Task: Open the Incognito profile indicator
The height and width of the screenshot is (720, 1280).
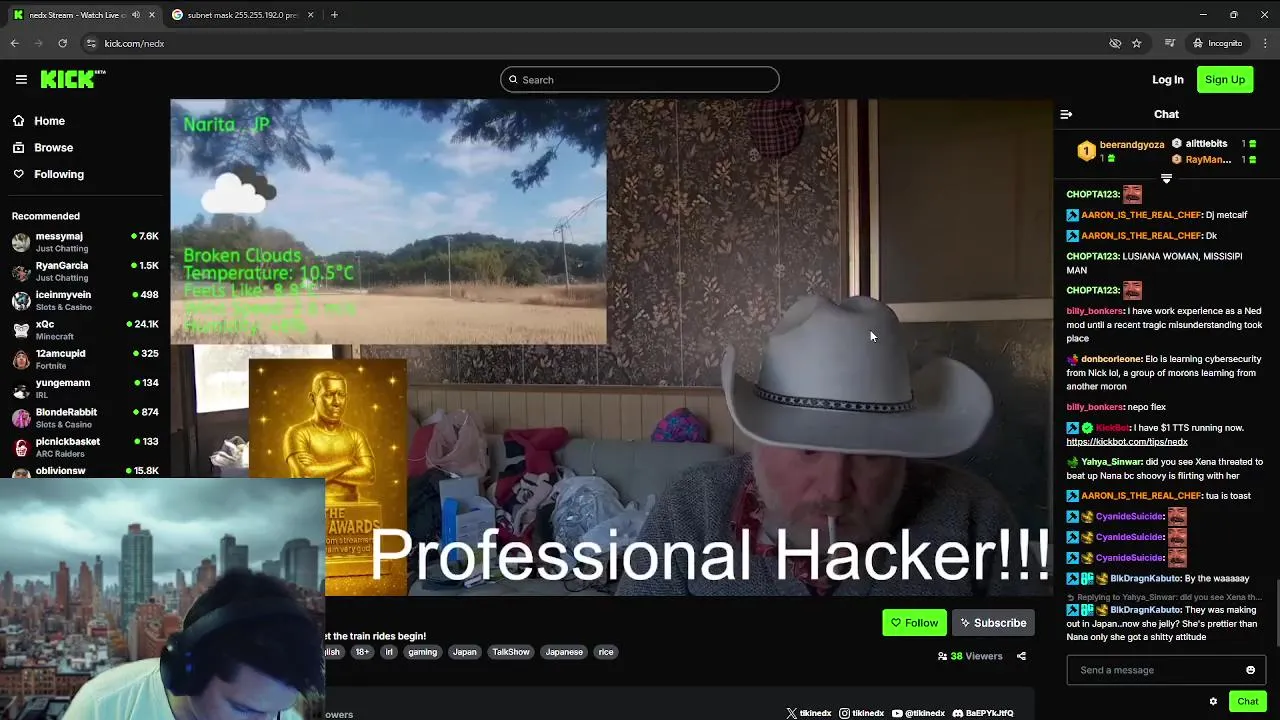Action: coord(1217,43)
